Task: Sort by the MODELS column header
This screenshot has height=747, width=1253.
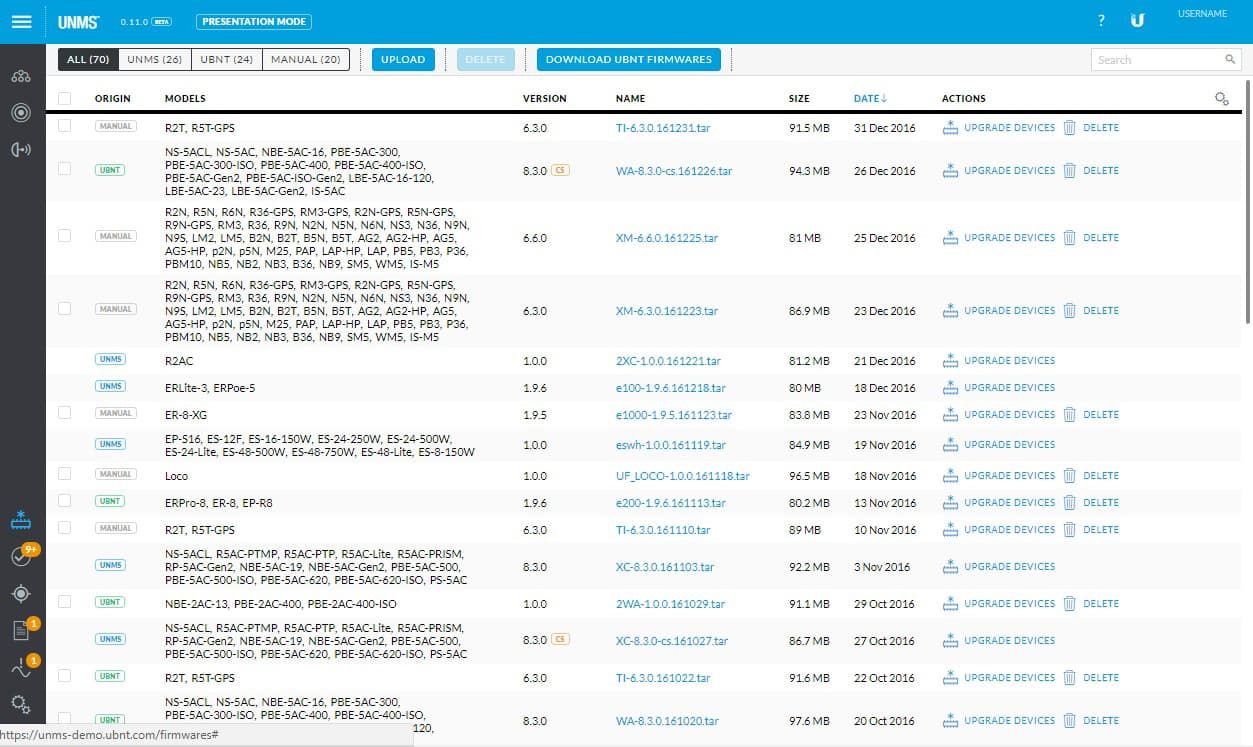Action: click(185, 99)
